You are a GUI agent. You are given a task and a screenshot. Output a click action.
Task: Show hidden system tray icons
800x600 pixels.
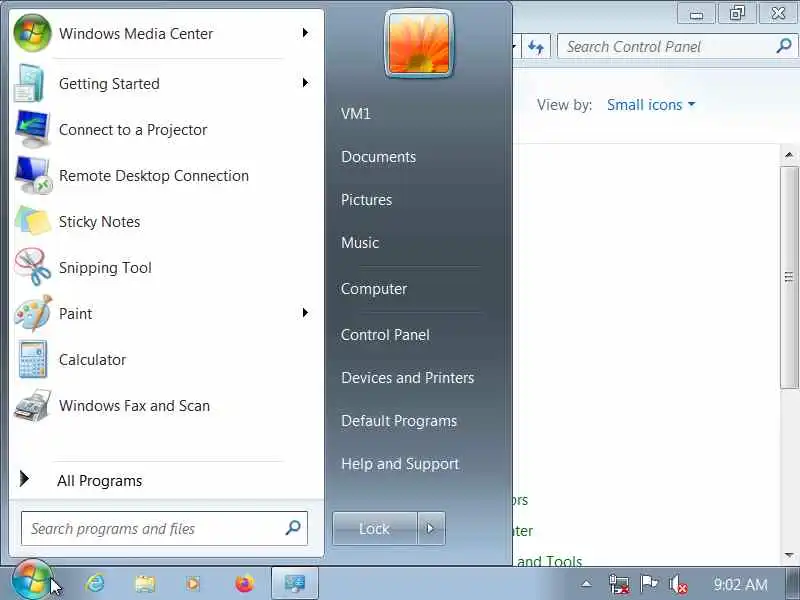point(587,584)
